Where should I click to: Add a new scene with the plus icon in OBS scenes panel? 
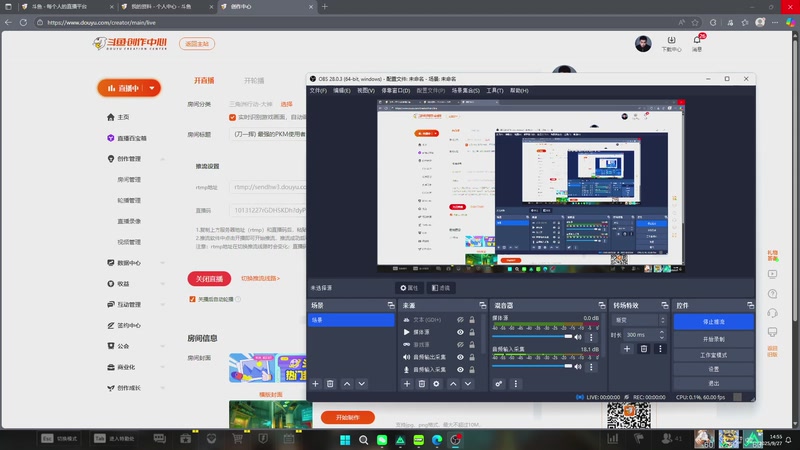click(315, 384)
